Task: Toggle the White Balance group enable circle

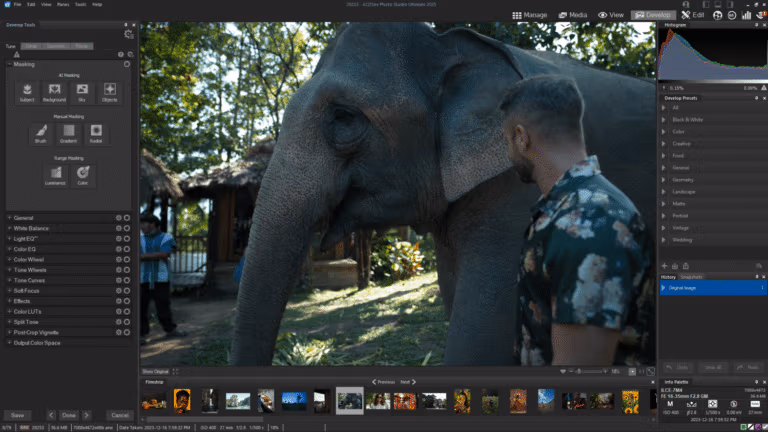Action: (127, 228)
